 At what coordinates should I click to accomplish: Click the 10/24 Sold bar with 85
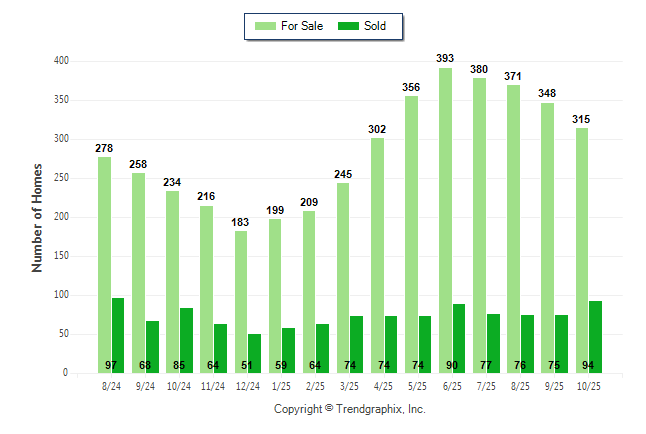coord(186,340)
